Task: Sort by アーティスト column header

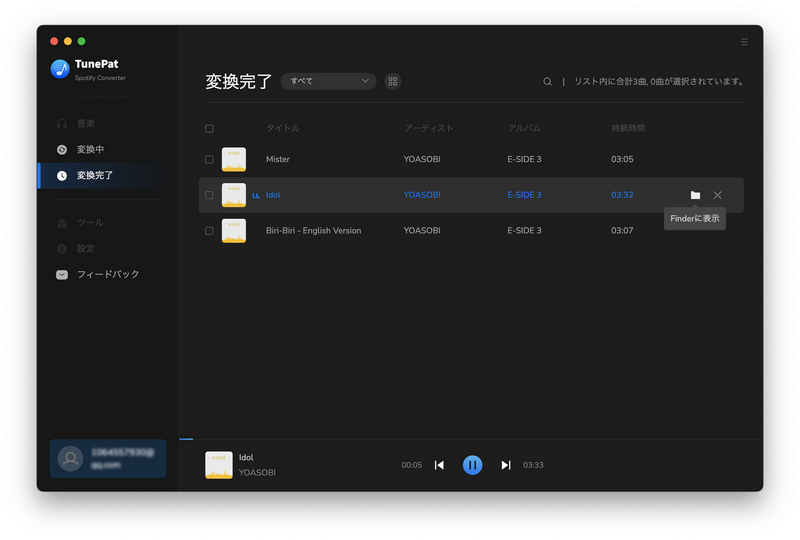Action: [429, 128]
